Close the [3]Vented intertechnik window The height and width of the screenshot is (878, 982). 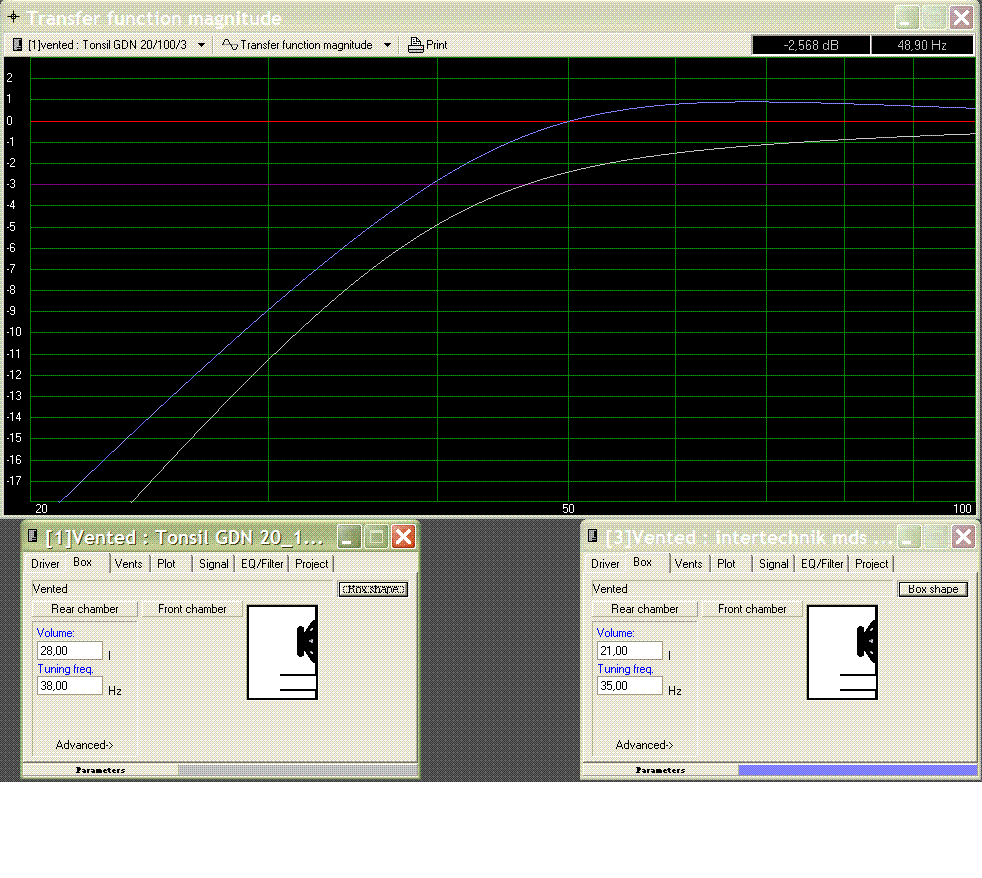click(x=963, y=537)
